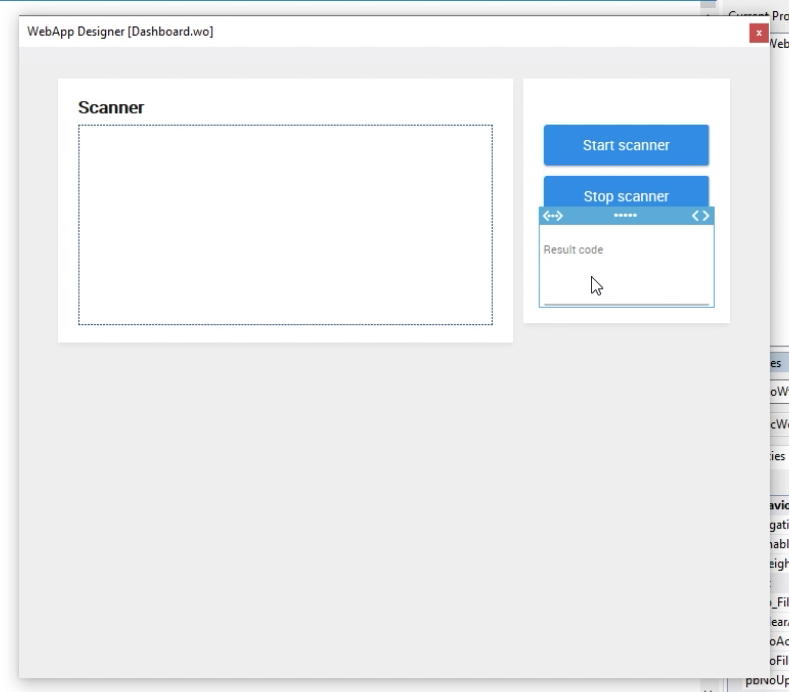789x692 pixels.
Task: Click the angle brackets code icon
Action: (x=701, y=216)
